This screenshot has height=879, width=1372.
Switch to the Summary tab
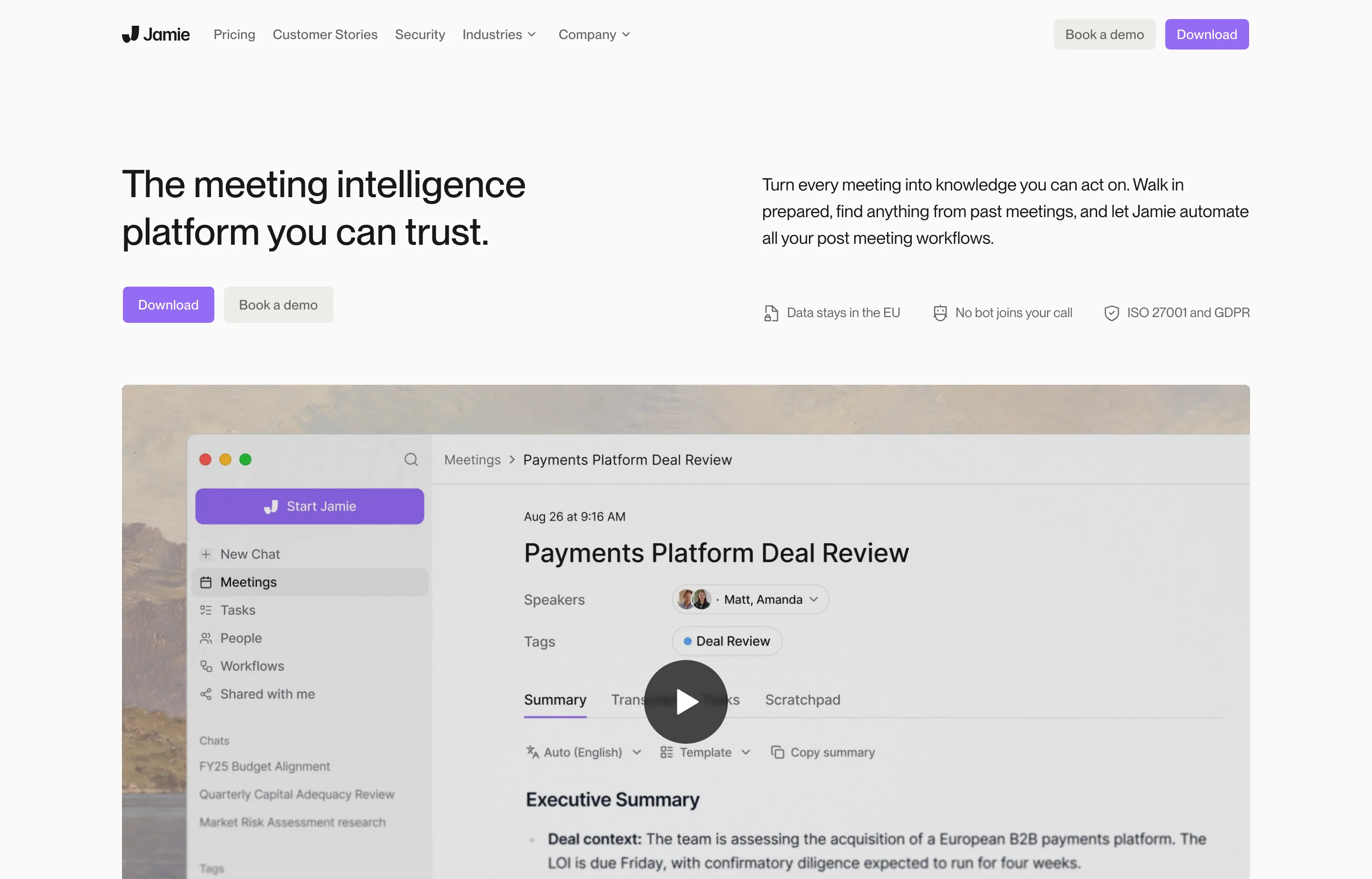pos(555,700)
